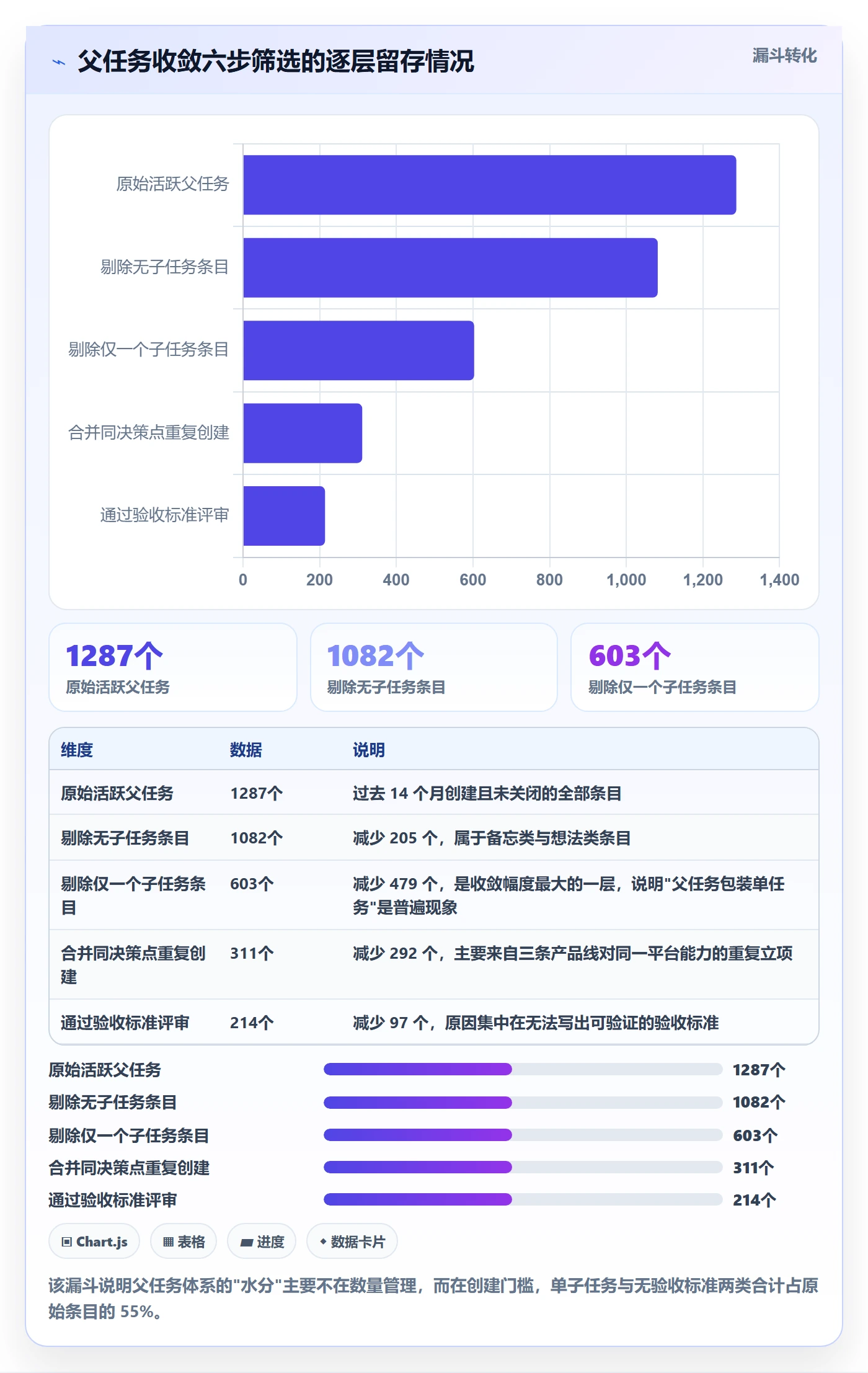
Task: Click the 说明 column header
Action: point(369,750)
